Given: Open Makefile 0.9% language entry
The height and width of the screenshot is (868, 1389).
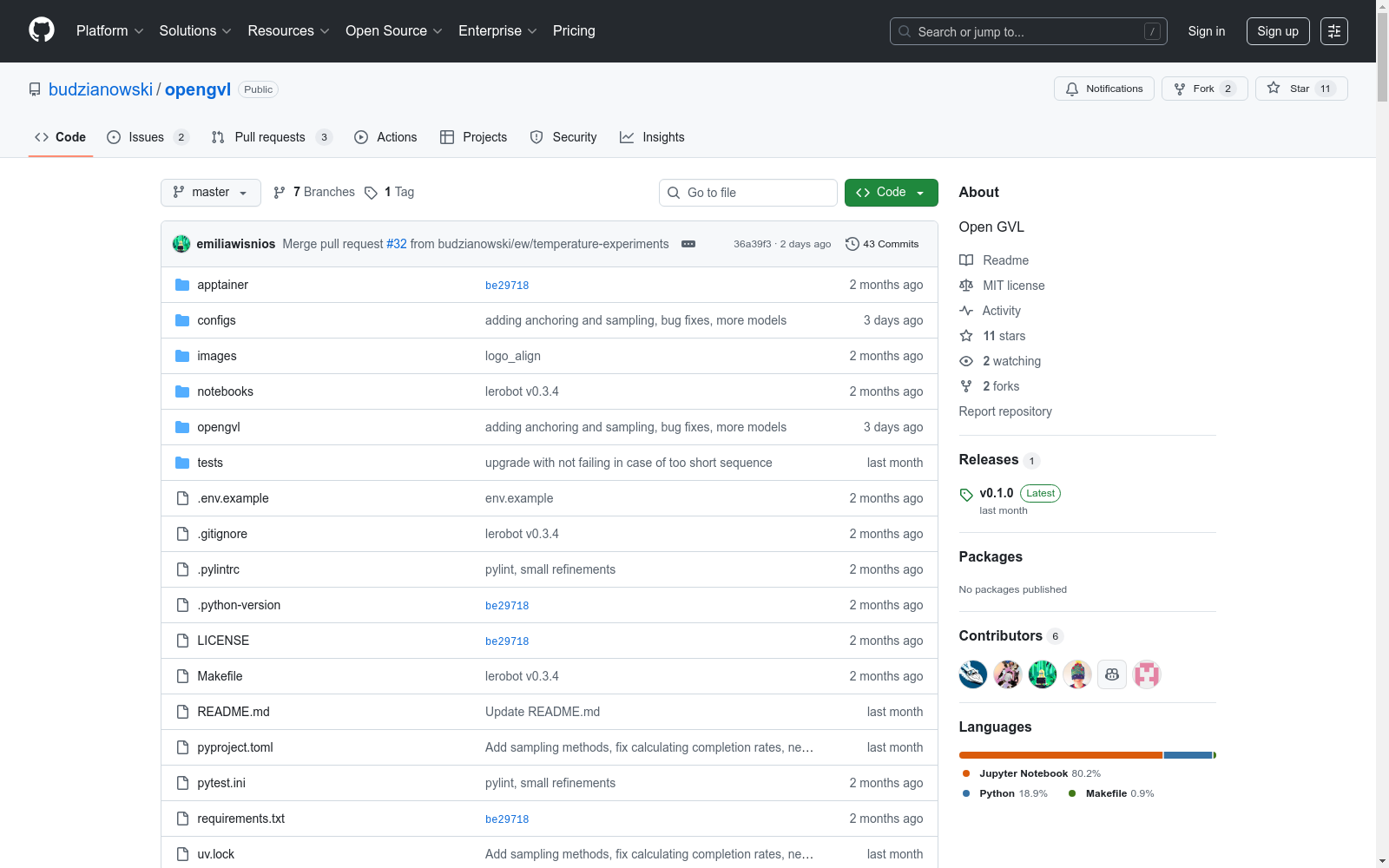Looking at the screenshot, I should (1111, 793).
